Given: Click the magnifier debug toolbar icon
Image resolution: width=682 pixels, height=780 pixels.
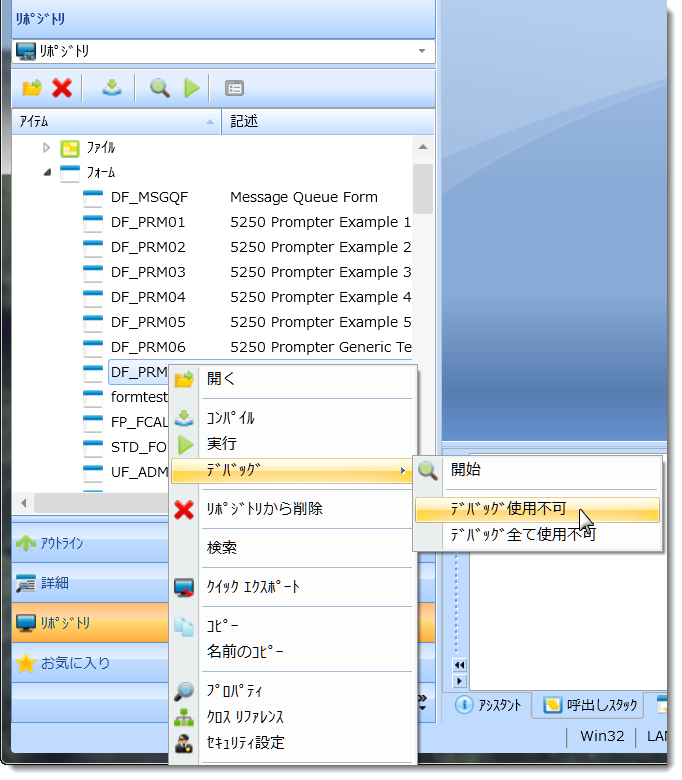Looking at the screenshot, I should [160, 88].
